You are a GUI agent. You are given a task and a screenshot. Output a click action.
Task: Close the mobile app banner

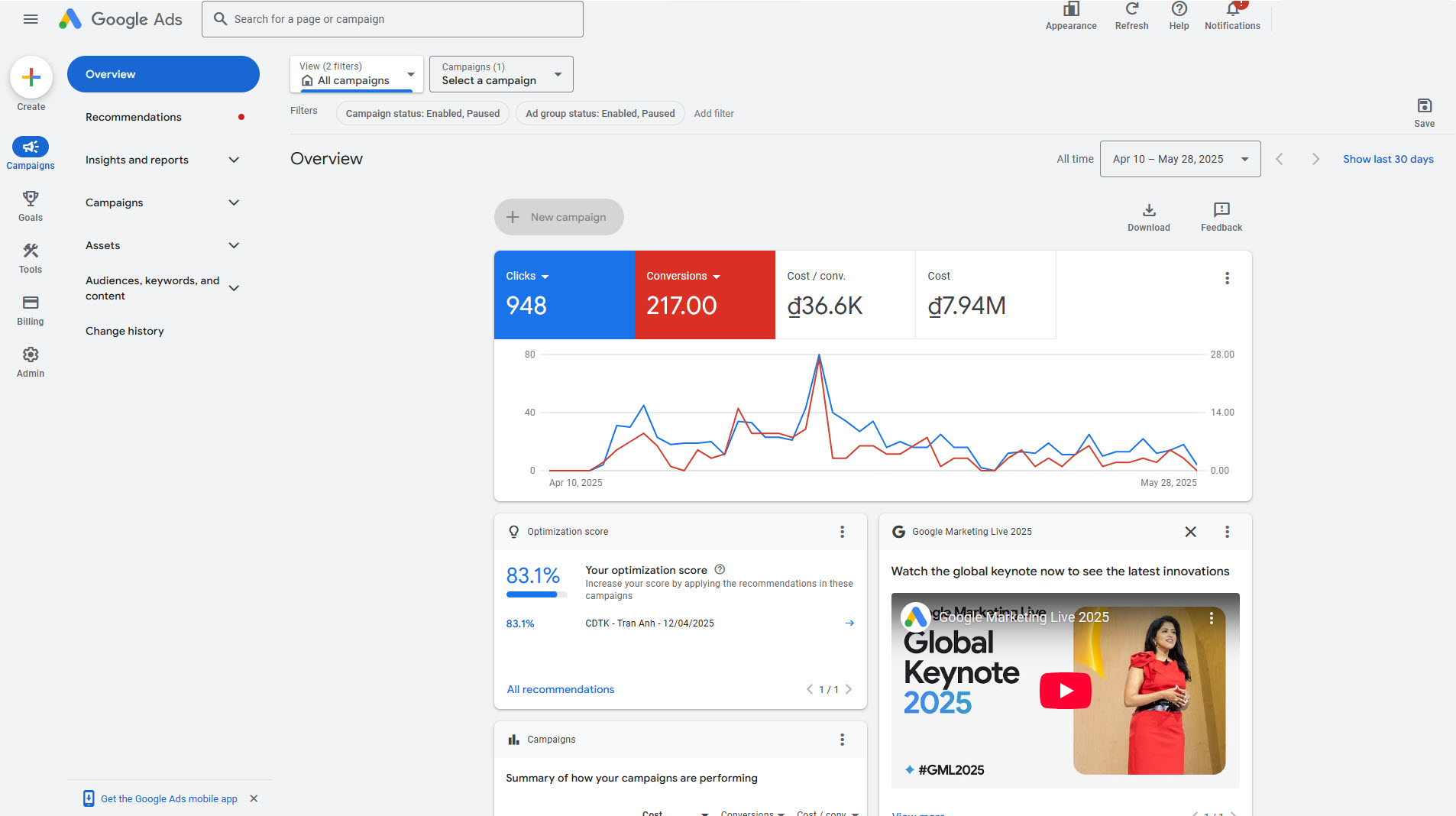[x=254, y=798]
